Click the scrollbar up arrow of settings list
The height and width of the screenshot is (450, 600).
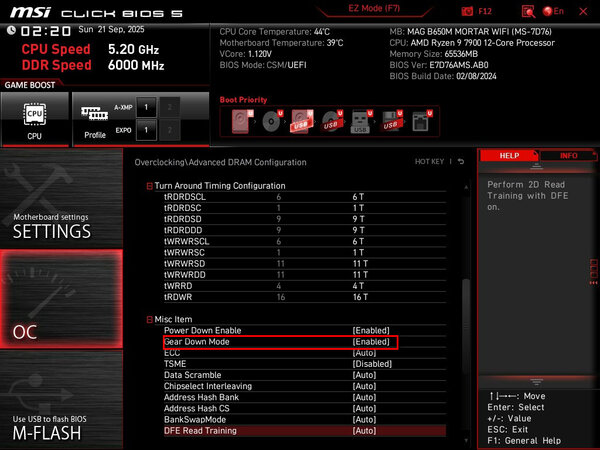(466, 187)
